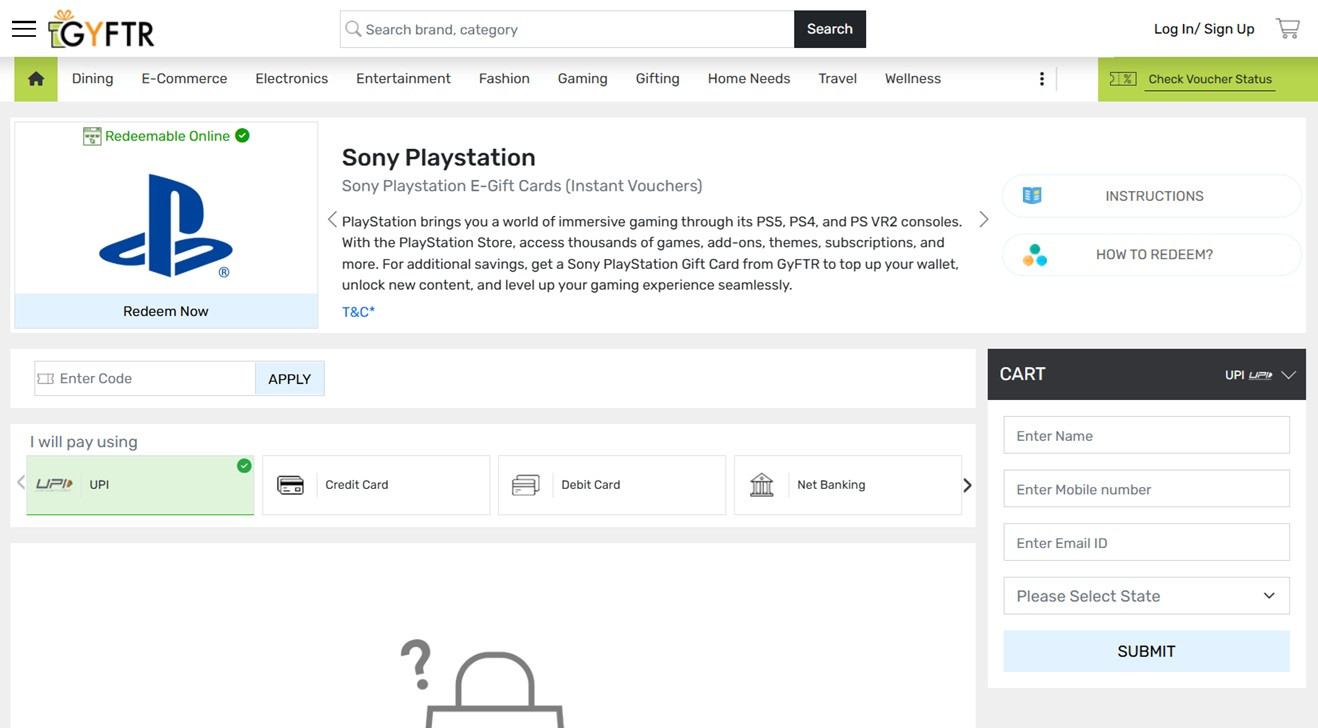
Task: Click the GyFTR logo
Action: [102, 30]
